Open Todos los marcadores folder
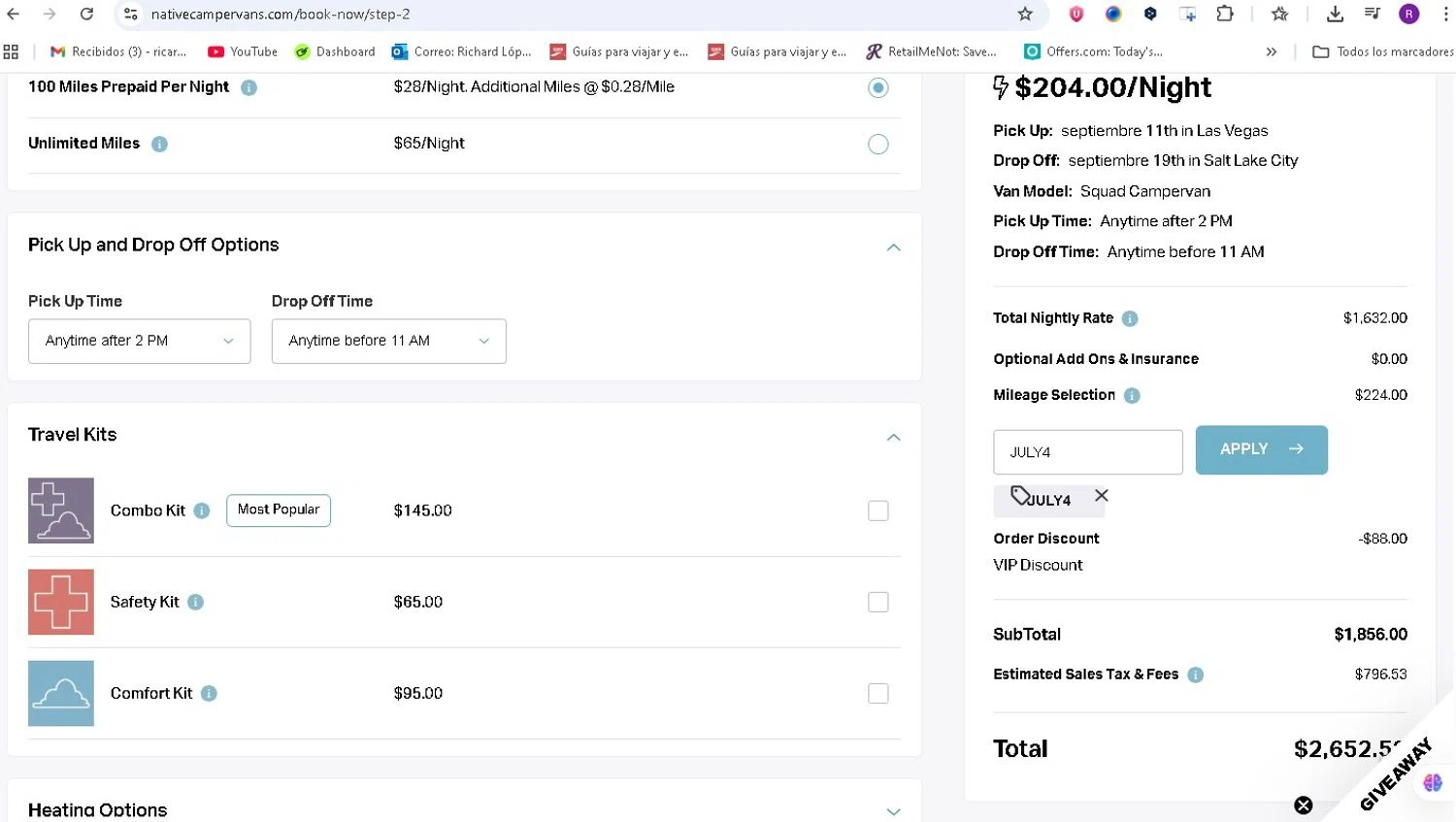This screenshot has height=822, width=1456. pyautogui.click(x=1383, y=51)
